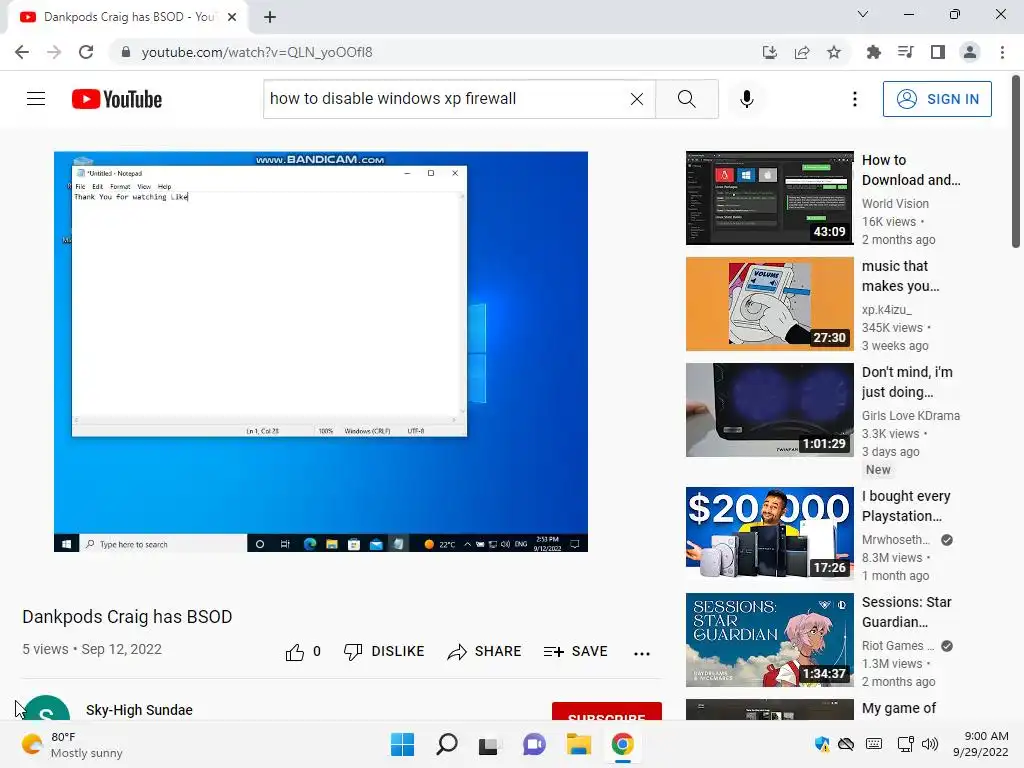This screenshot has width=1024, height=768.
Task: Open Chrome three-dot menu
Action: tap(1002, 52)
